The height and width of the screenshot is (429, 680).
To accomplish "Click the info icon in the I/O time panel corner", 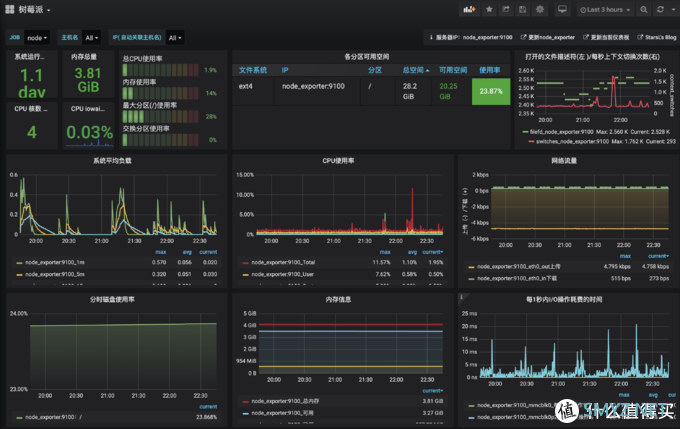I will click(461, 297).
